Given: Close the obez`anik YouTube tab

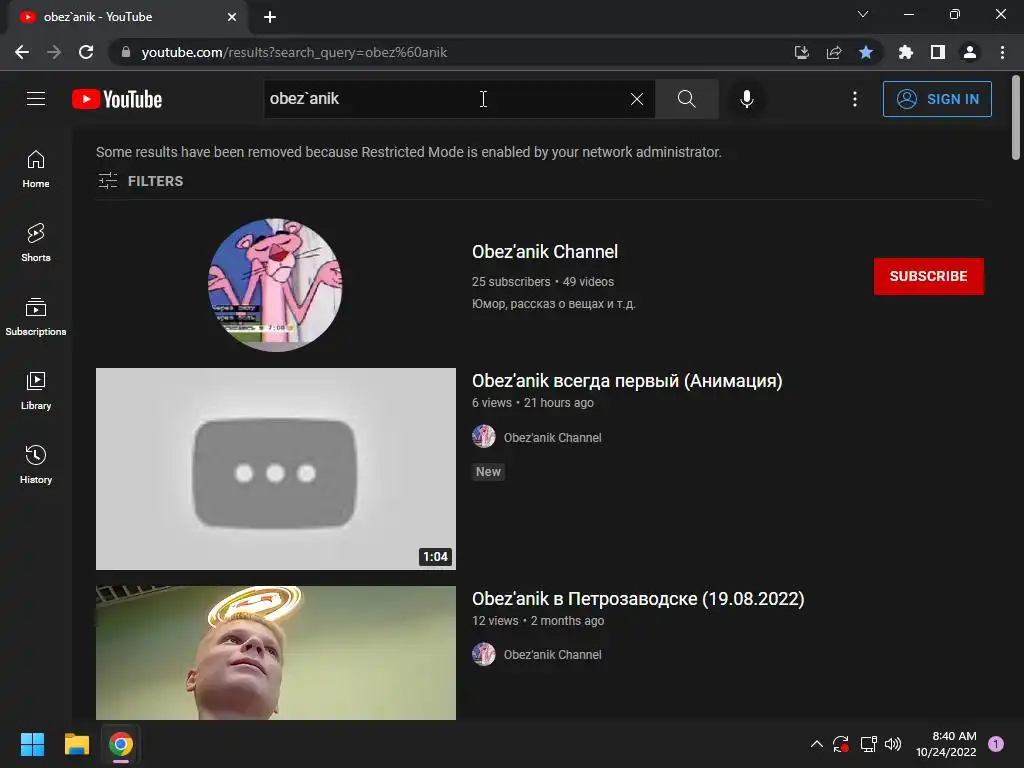Looking at the screenshot, I should [232, 17].
